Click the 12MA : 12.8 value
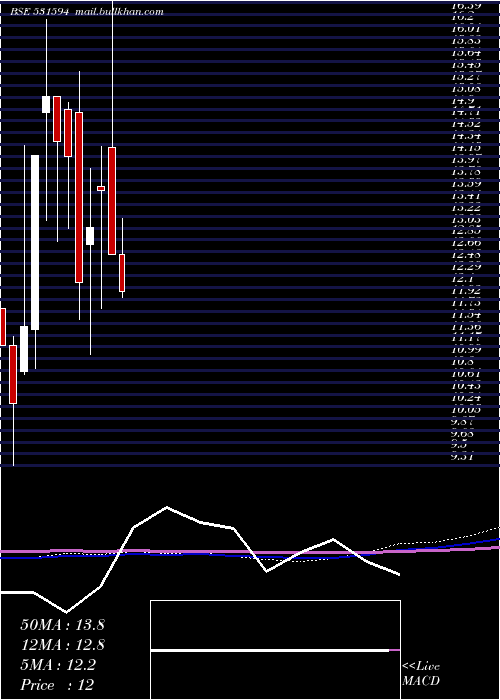 [x=62, y=645]
